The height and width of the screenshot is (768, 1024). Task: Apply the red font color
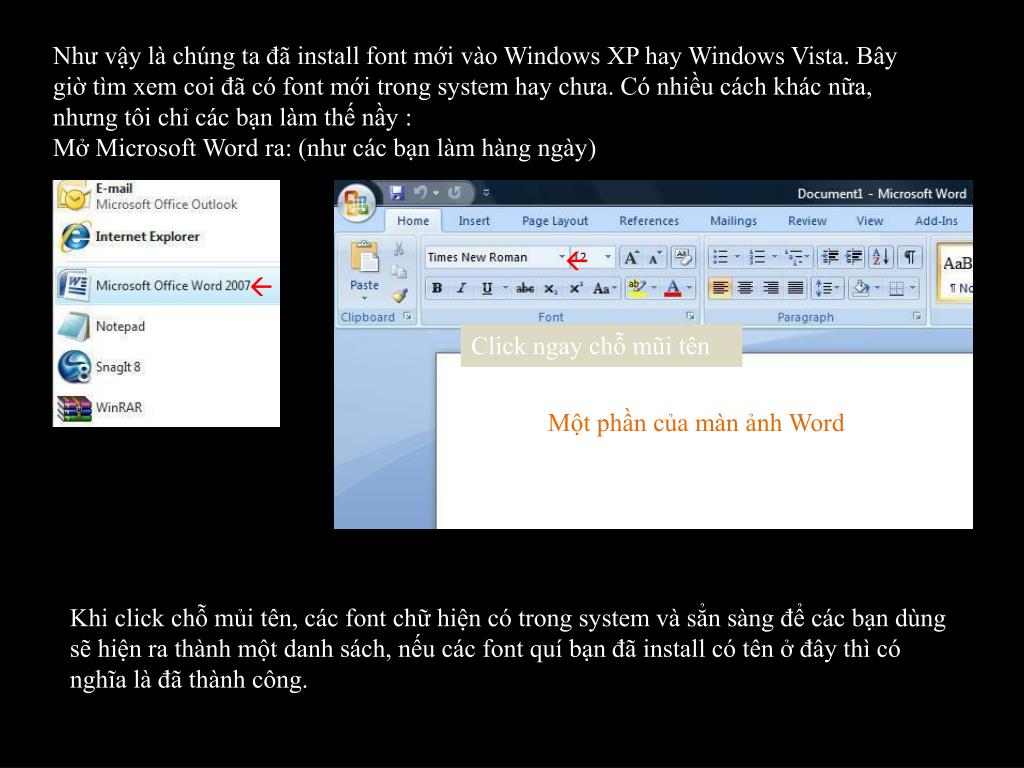coord(673,288)
